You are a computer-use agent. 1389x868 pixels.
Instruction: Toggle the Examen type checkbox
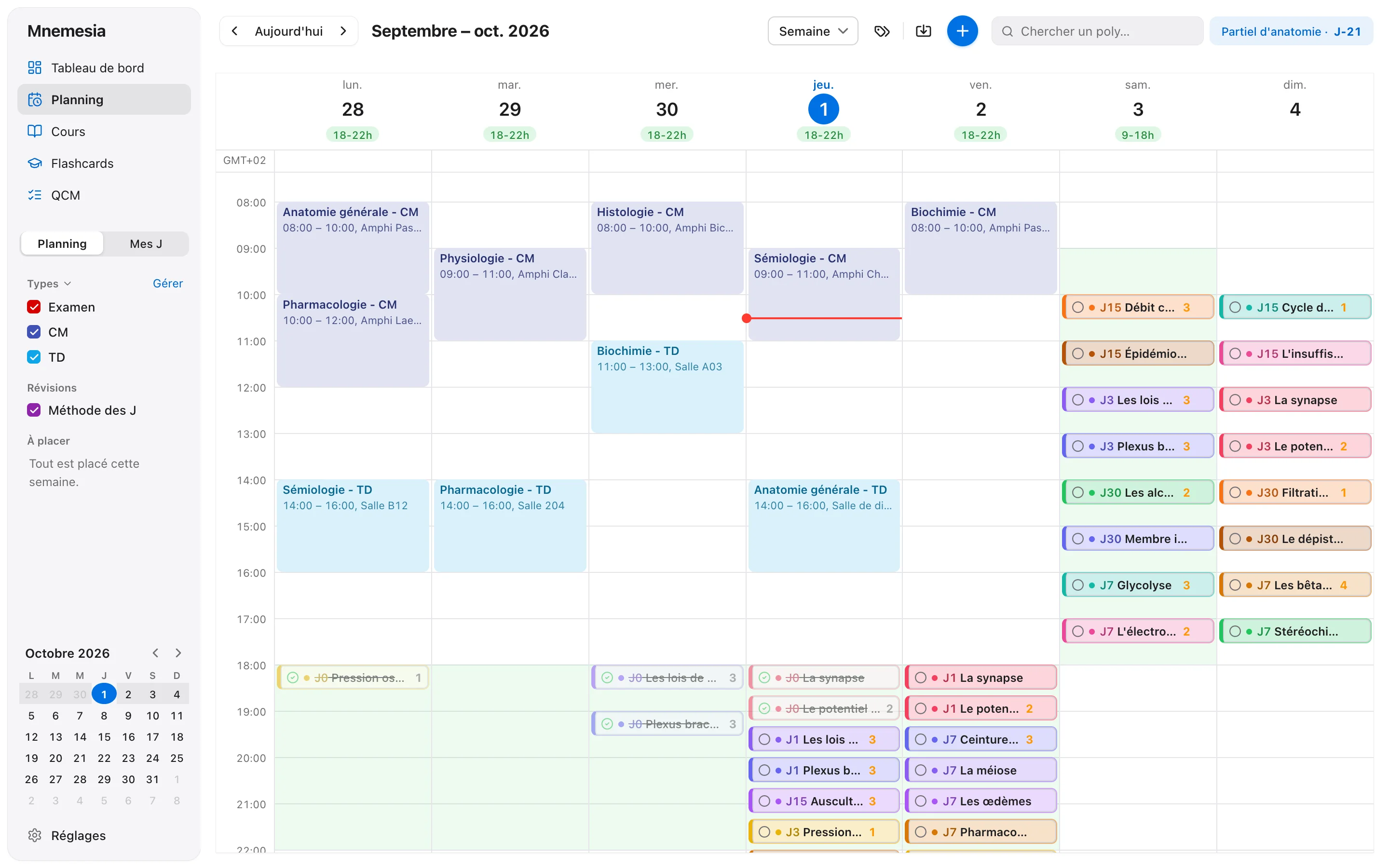tap(34, 307)
